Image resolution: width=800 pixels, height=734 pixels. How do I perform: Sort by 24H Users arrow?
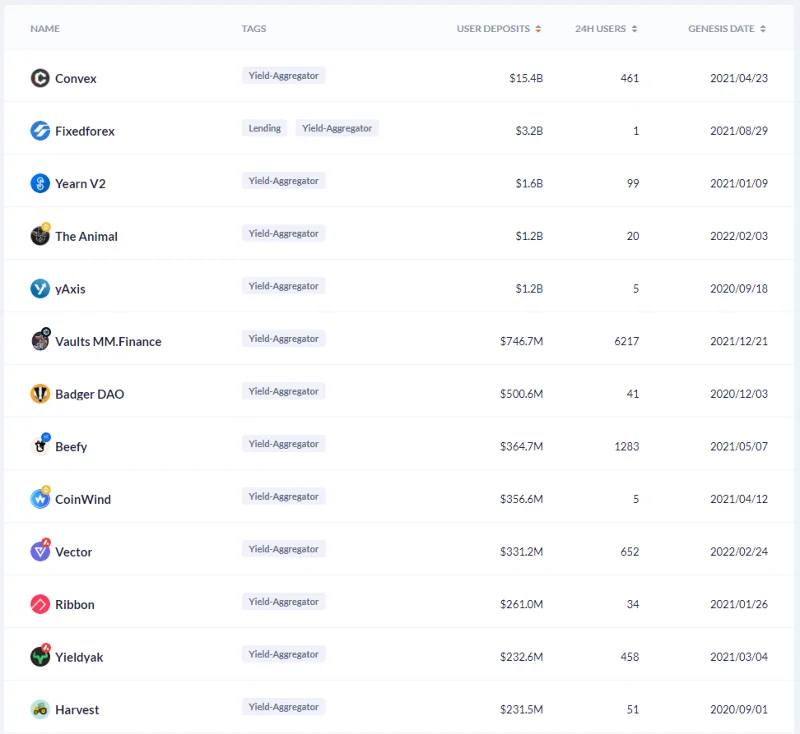click(634, 29)
